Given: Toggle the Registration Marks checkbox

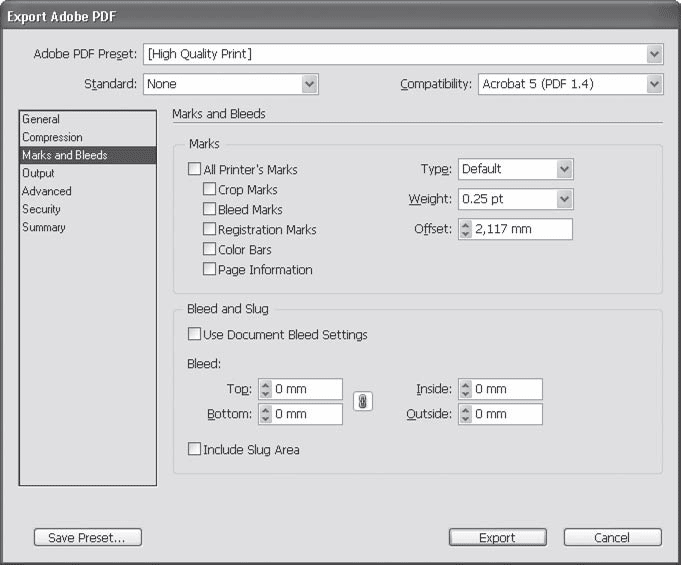Looking at the screenshot, I should coord(210,230).
